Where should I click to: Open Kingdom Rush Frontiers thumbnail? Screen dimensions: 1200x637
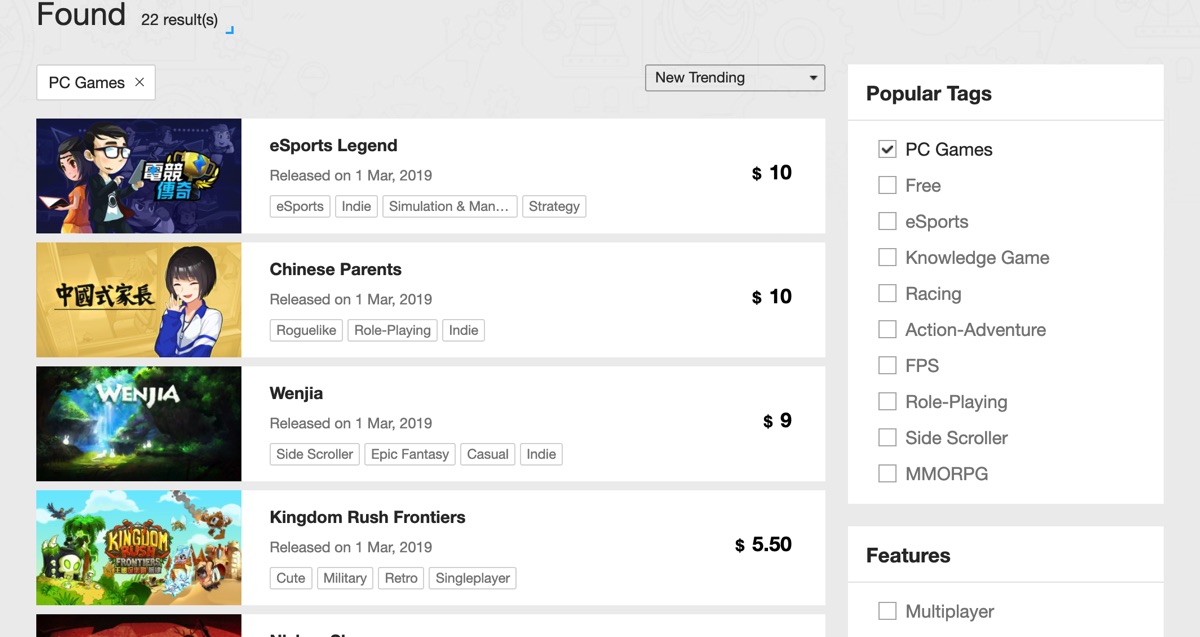(139, 548)
